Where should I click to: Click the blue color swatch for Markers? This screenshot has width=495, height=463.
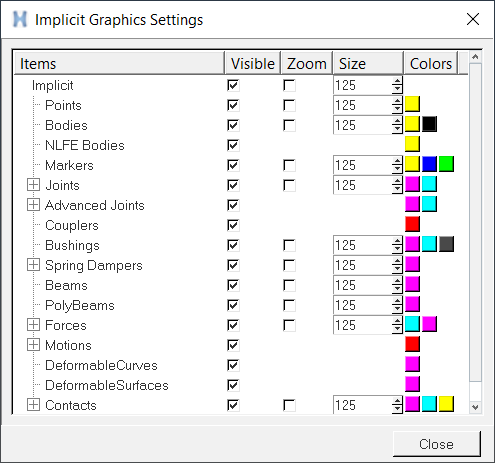point(429,164)
